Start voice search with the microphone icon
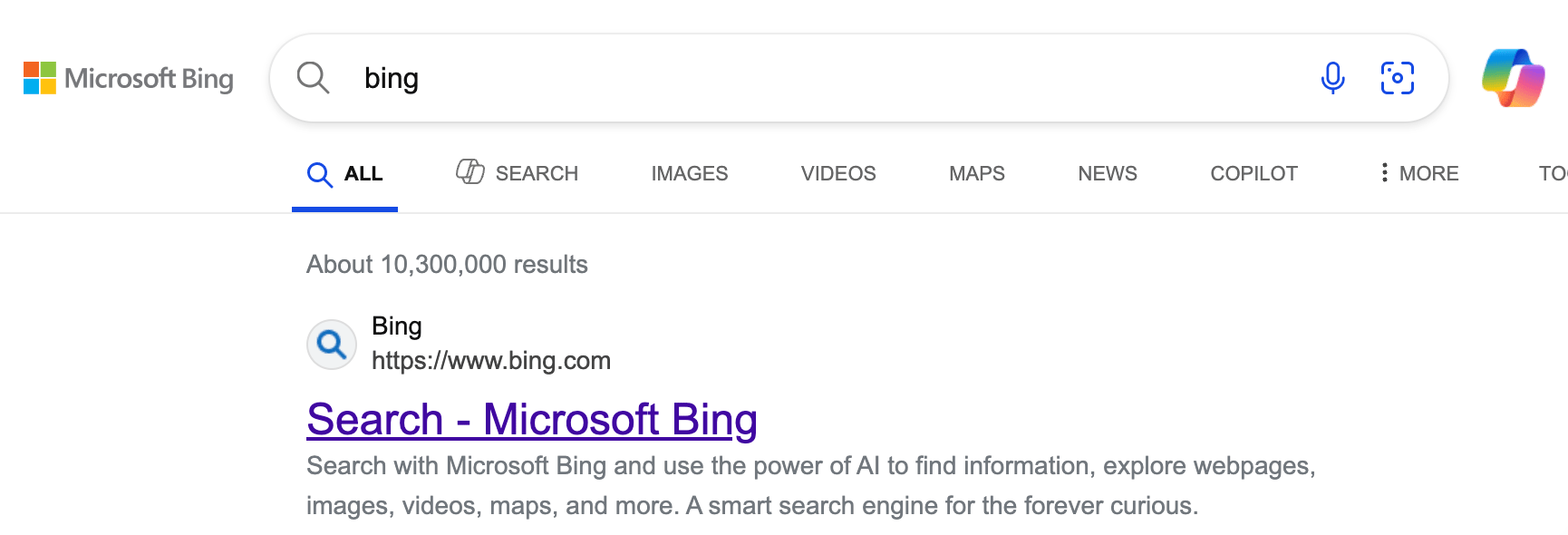The width and height of the screenshot is (1568, 535). [1331, 78]
